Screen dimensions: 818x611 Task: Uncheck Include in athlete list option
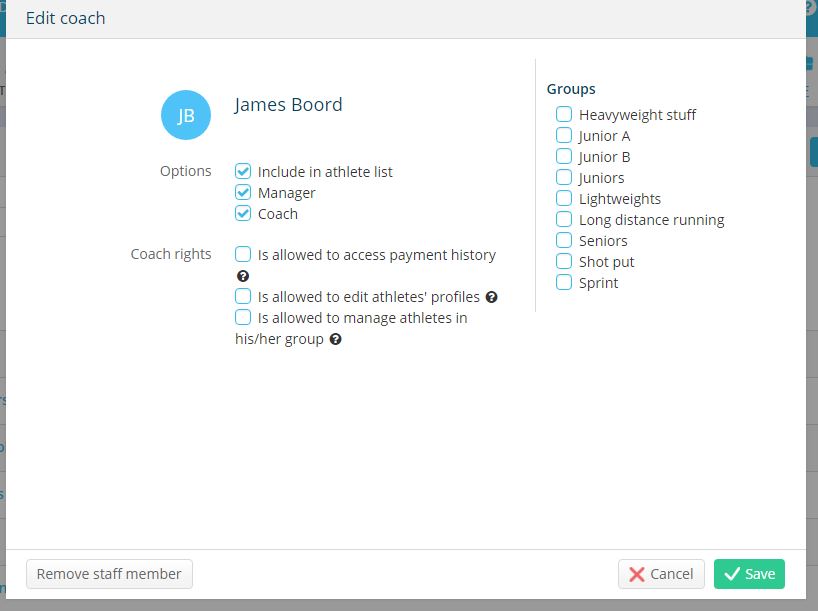pyautogui.click(x=243, y=171)
